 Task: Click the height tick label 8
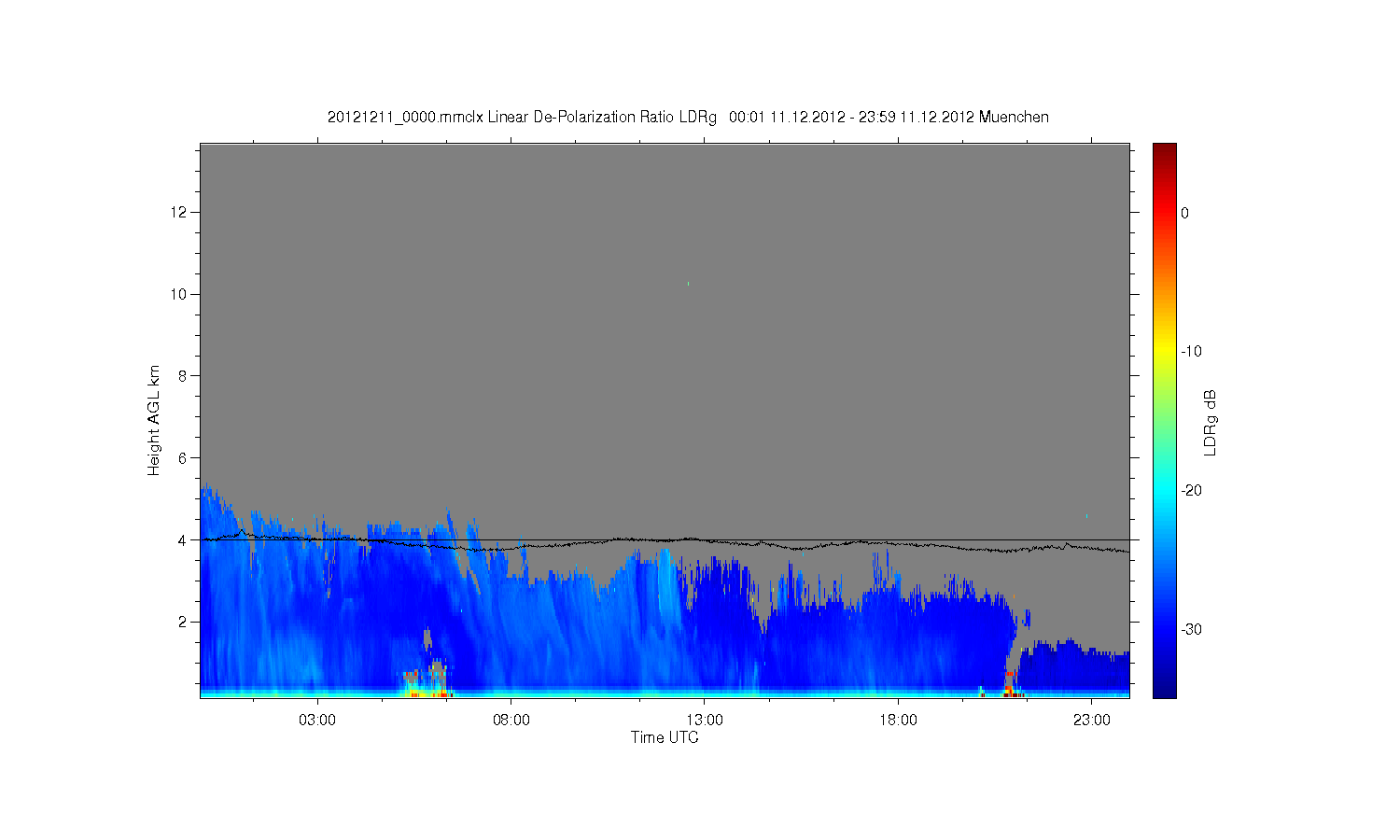(183, 376)
